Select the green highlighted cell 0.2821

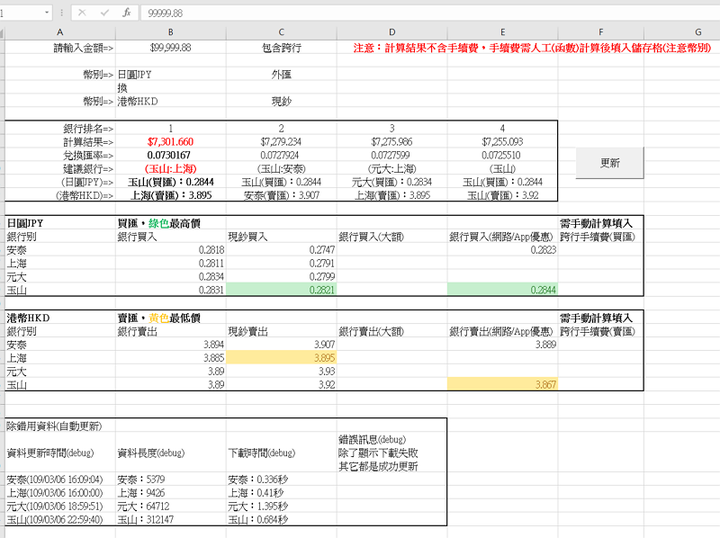281,290
